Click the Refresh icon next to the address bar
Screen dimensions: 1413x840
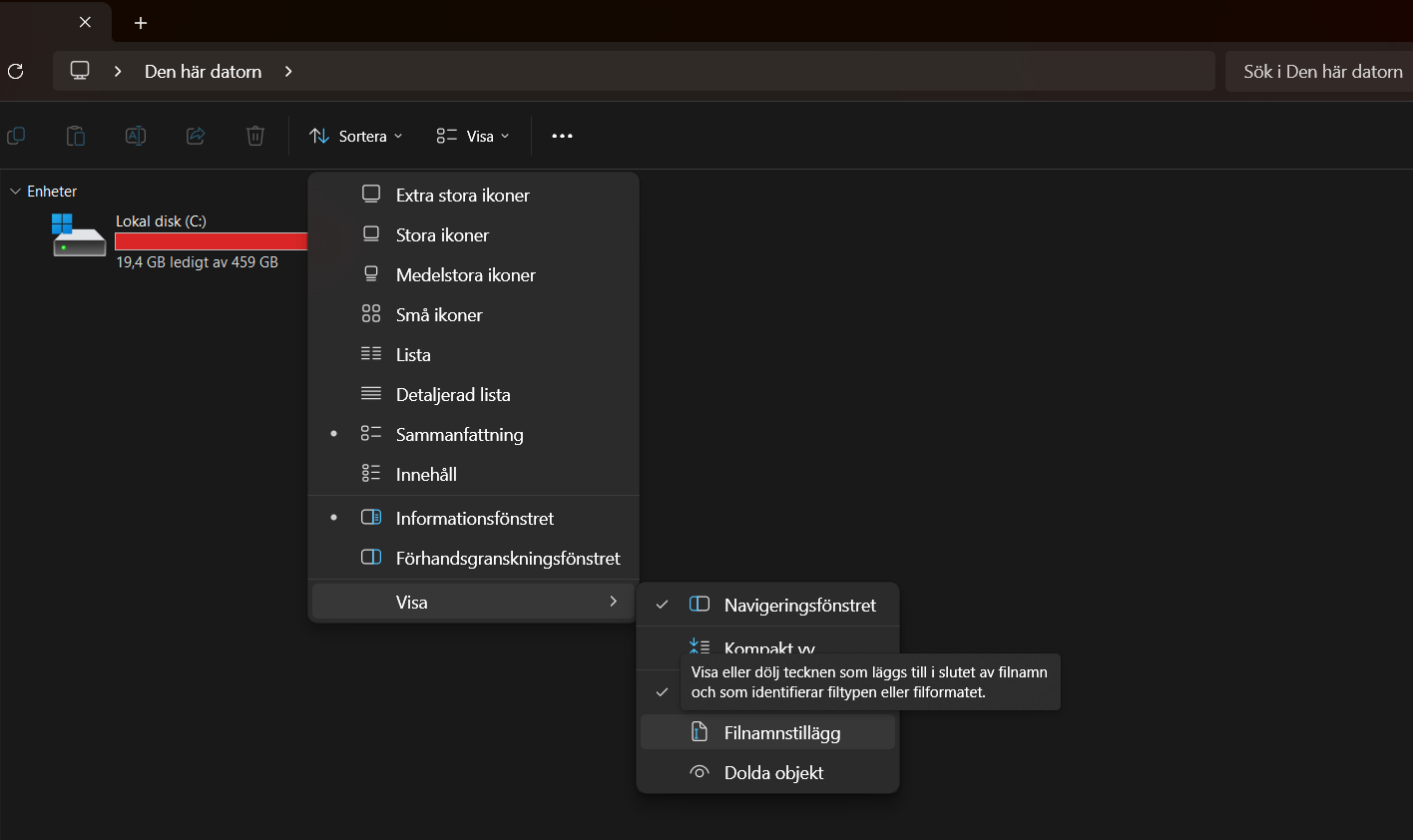coord(14,71)
